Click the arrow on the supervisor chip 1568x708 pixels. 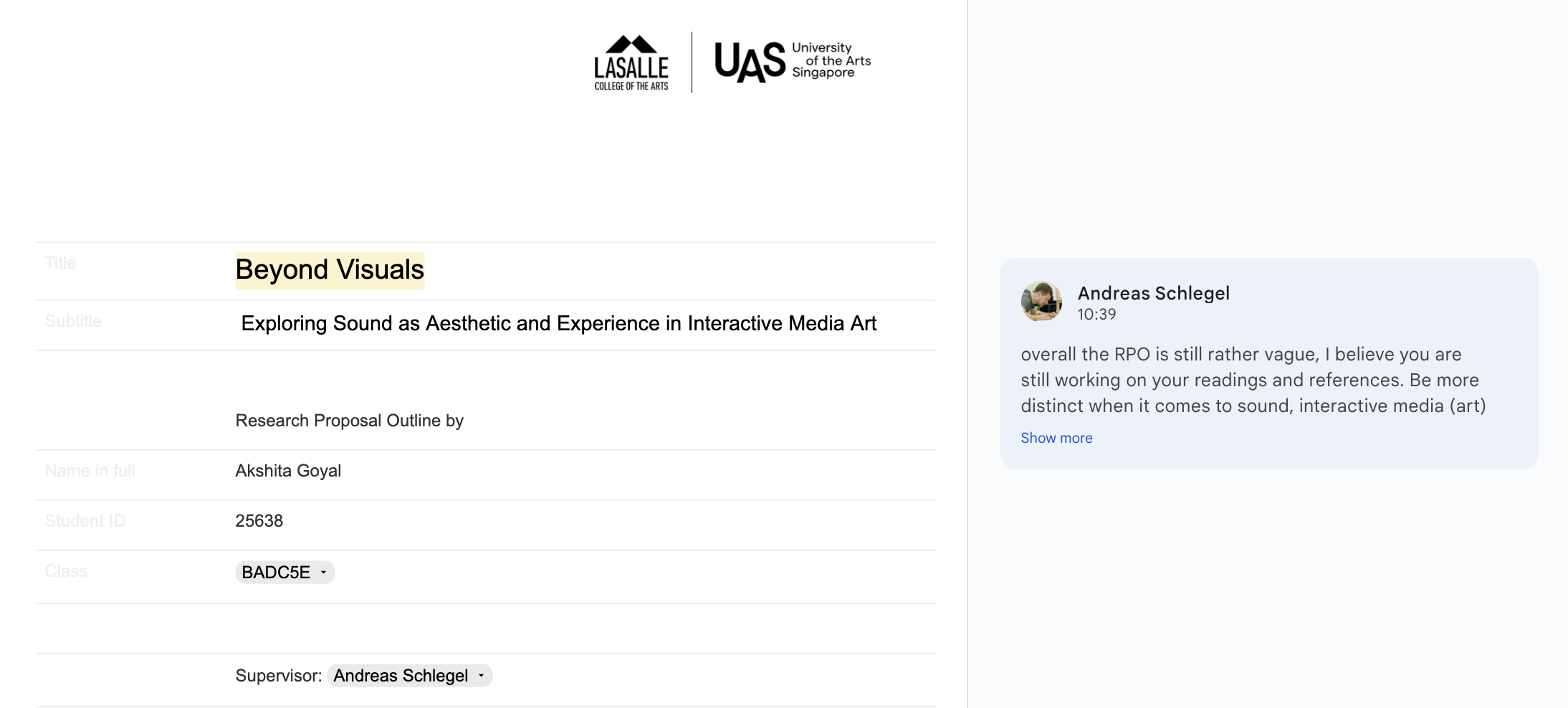(482, 676)
